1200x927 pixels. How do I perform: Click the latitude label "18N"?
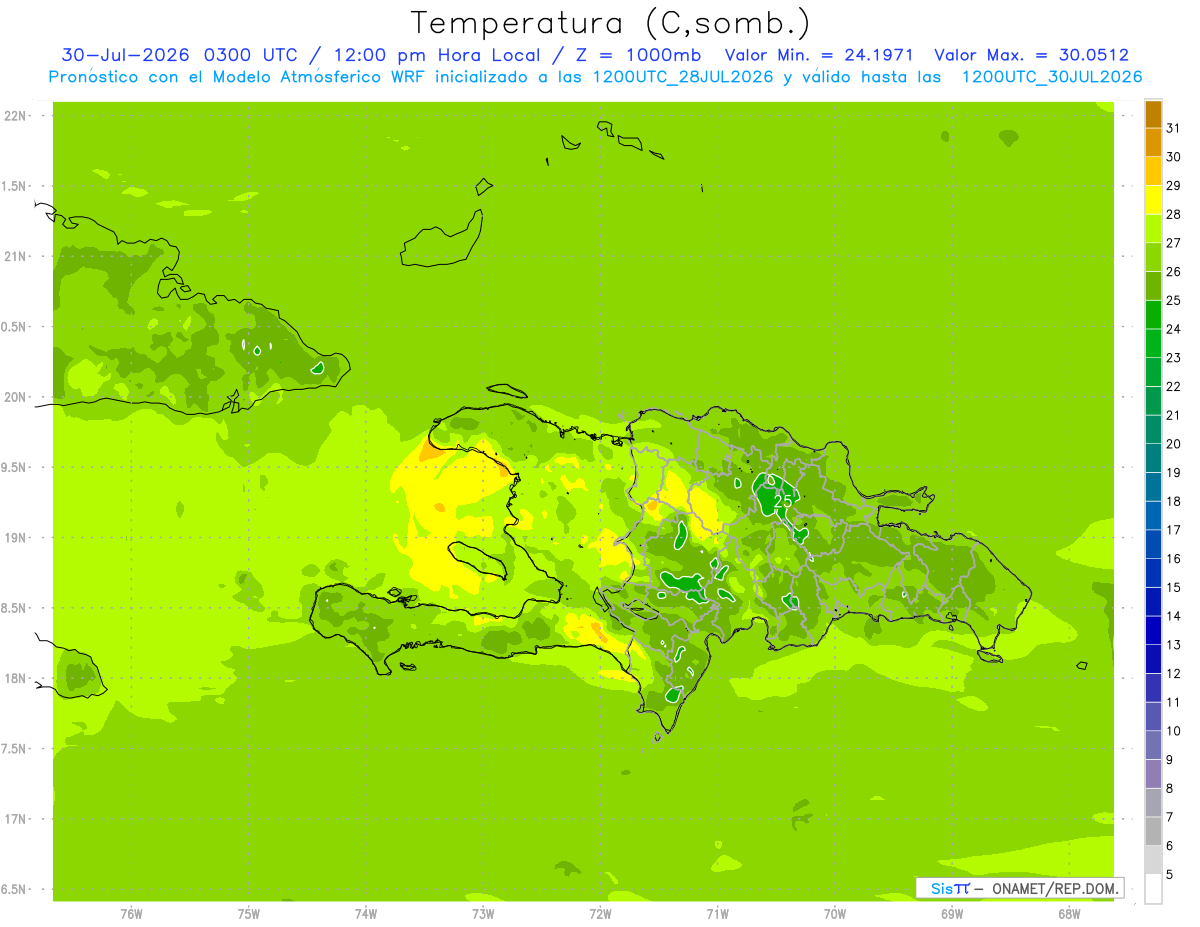[14, 679]
